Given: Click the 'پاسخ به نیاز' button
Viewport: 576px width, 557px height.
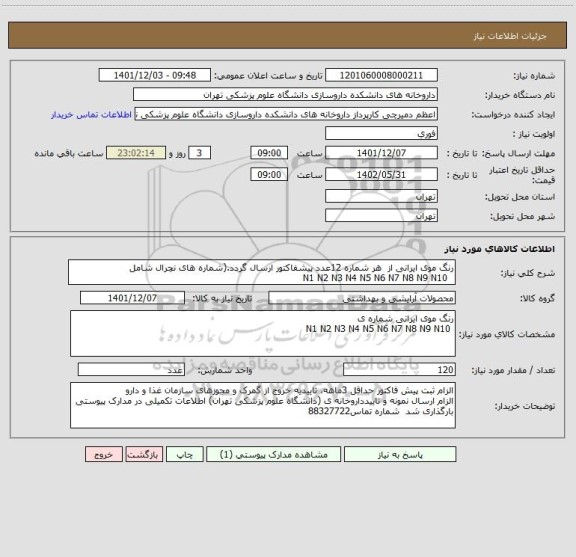Looking at the screenshot, I should 400,454.
